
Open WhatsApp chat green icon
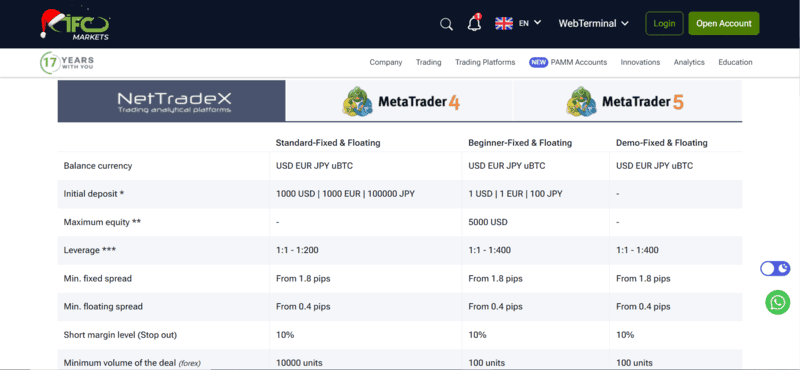[x=778, y=303]
